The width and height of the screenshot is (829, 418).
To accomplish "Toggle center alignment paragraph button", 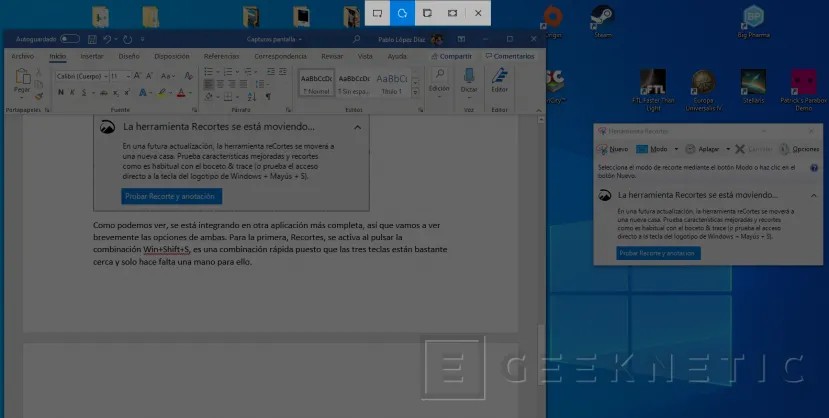I will (x=220, y=84).
